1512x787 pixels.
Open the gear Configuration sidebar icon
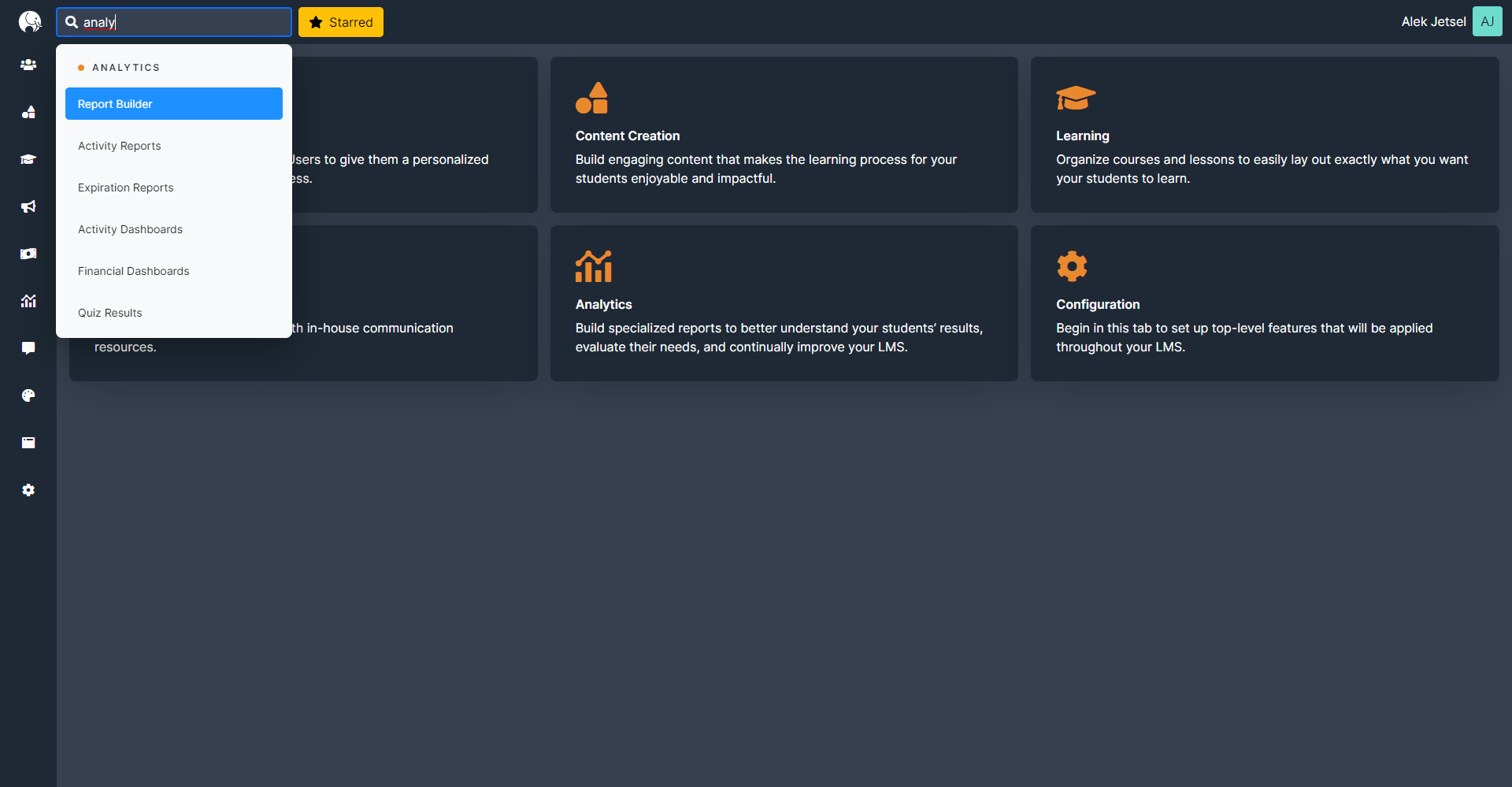tap(28, 490)
